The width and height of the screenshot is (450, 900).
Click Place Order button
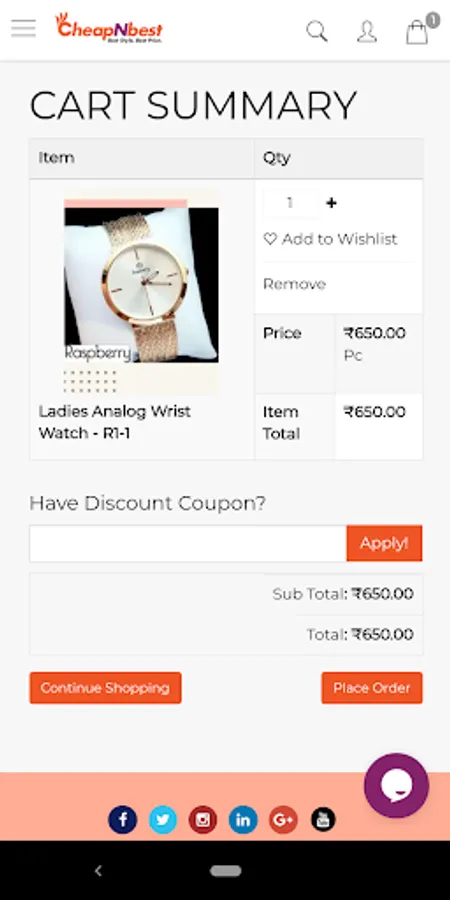click(372, 688)
